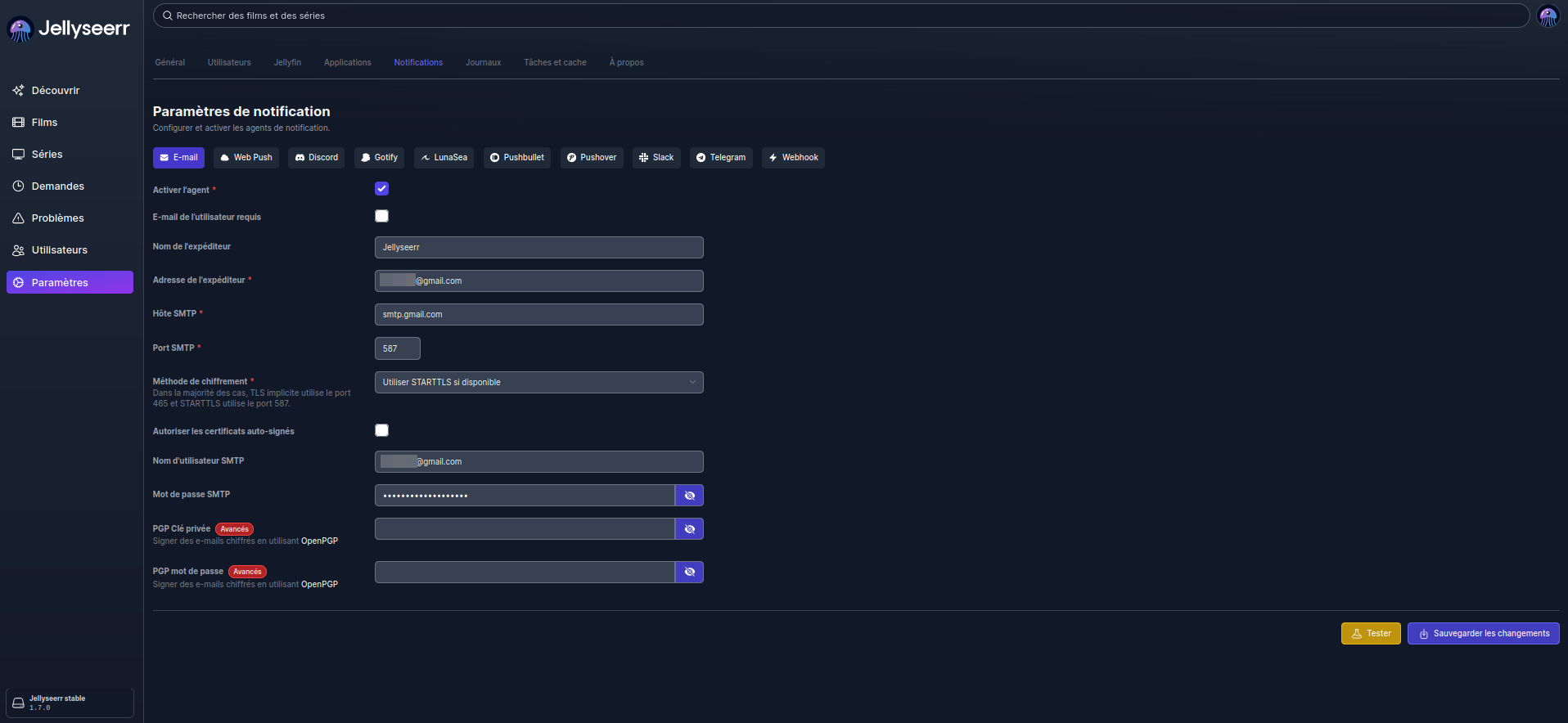1568x723 pixels.
Task: Open the Demandes clock icon
Action: coord(18,186)
